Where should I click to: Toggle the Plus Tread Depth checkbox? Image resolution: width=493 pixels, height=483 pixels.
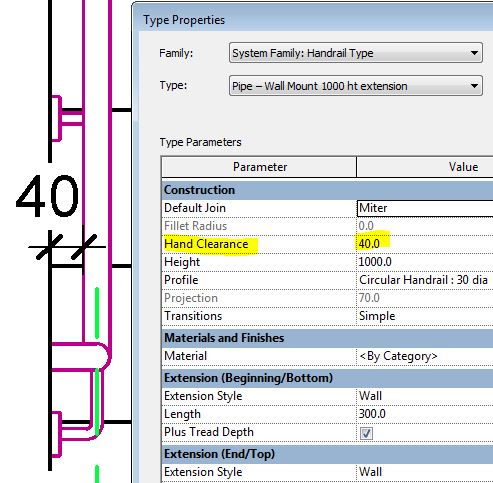point(366,433)
